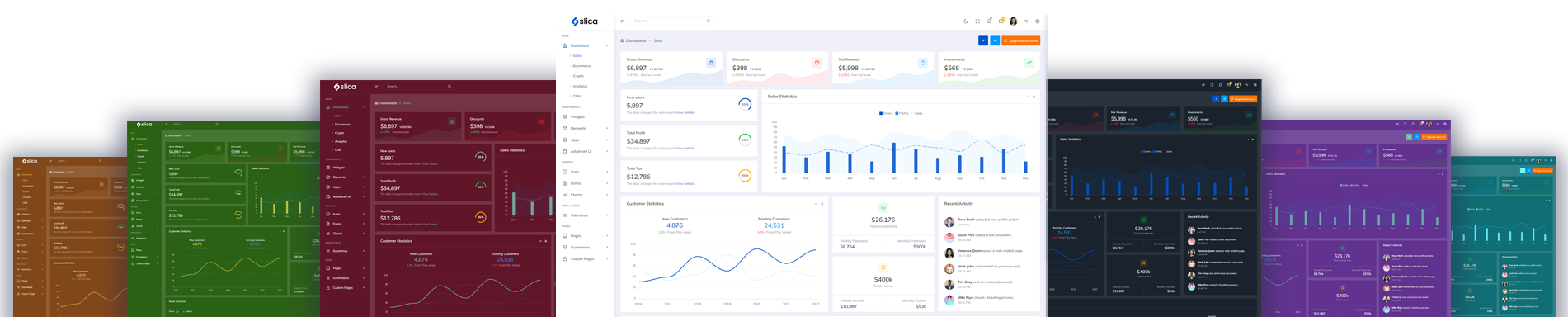Select Ecommerce submenu under Dashboard
The width and height of the screenshot is (1568, 317).
tap(582, 66)
